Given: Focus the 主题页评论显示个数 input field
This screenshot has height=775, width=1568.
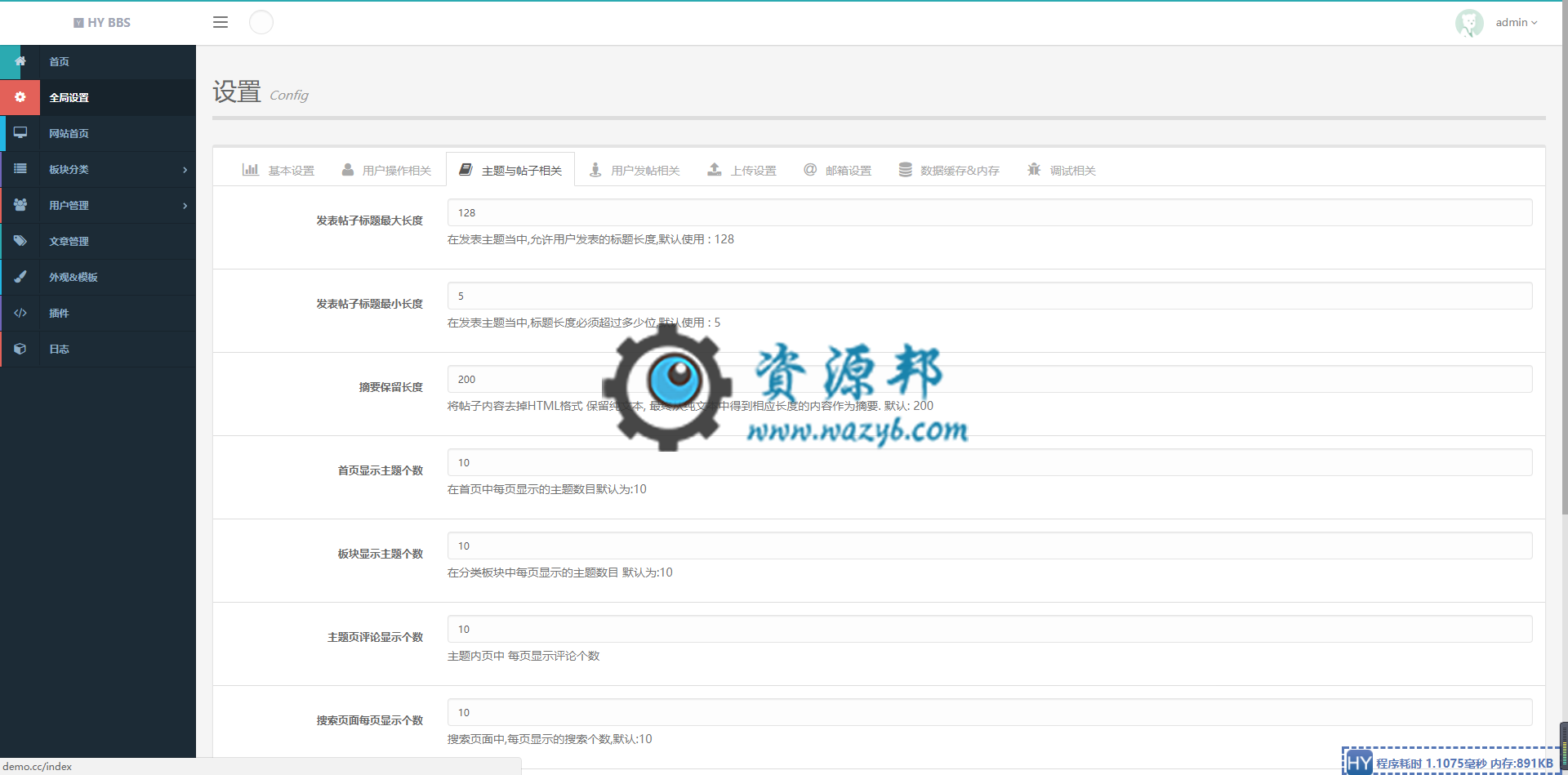Looking at the screenshot, I should tap(990, 629).
